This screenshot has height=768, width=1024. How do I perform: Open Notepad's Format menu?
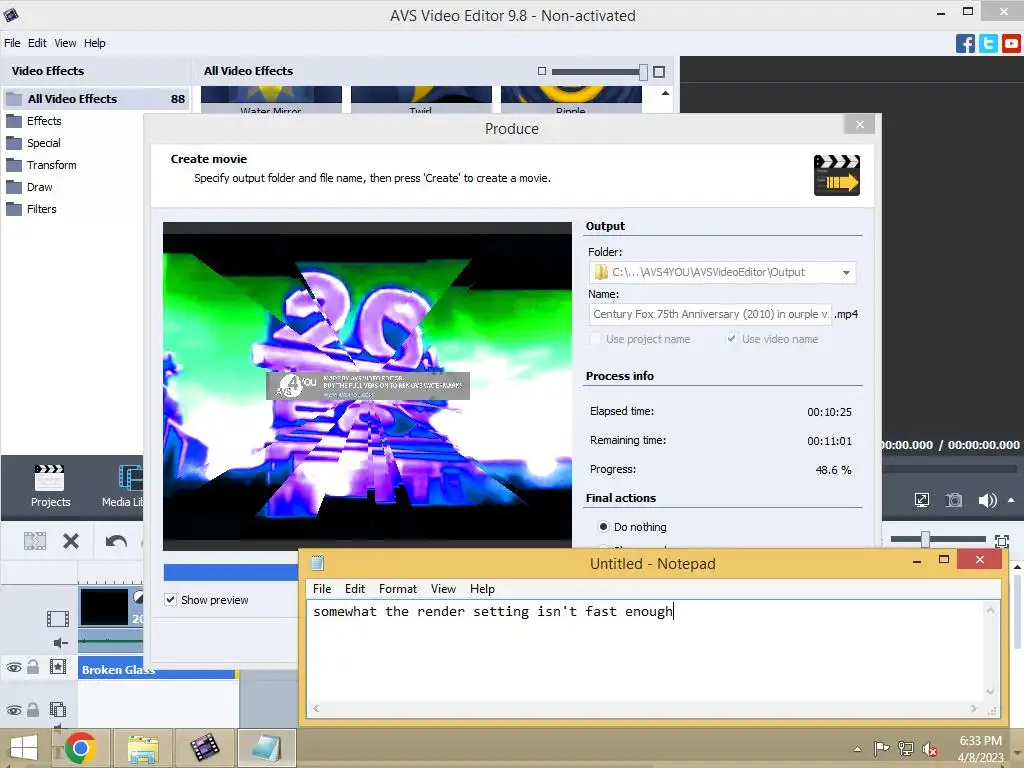pyautogui.click(x=398, y=588)
